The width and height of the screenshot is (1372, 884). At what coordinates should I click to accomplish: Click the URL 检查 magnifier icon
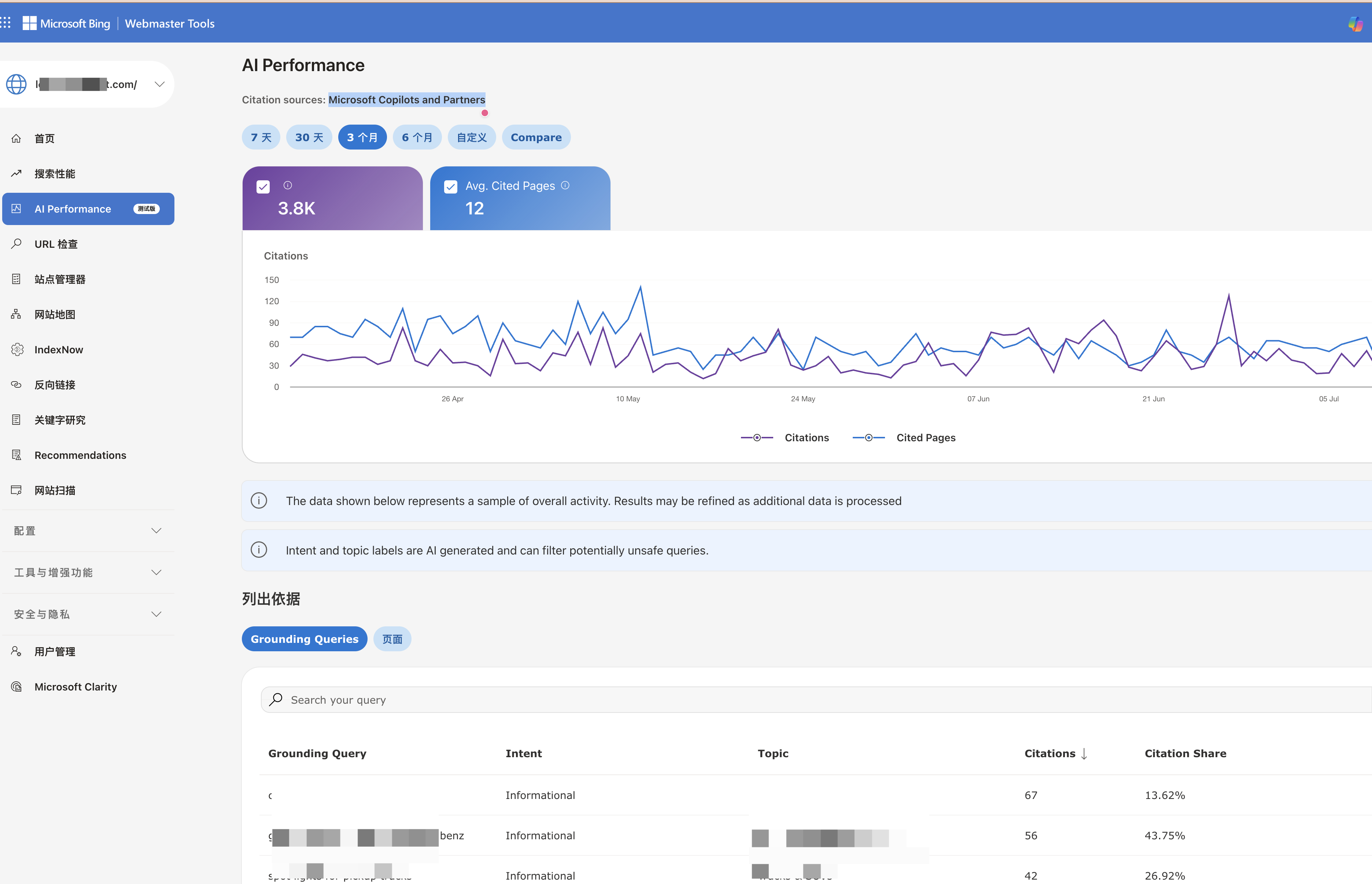16,244
